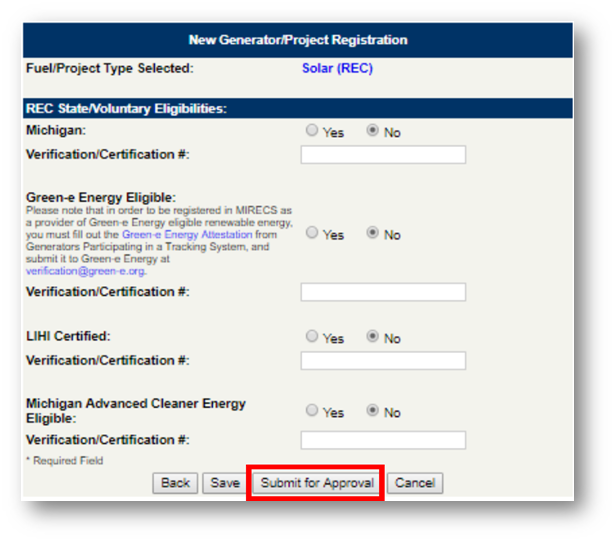
Task: Focus the Green-e Verification/Certification # field
Action: pyautogui.click(x=383, y=292)
